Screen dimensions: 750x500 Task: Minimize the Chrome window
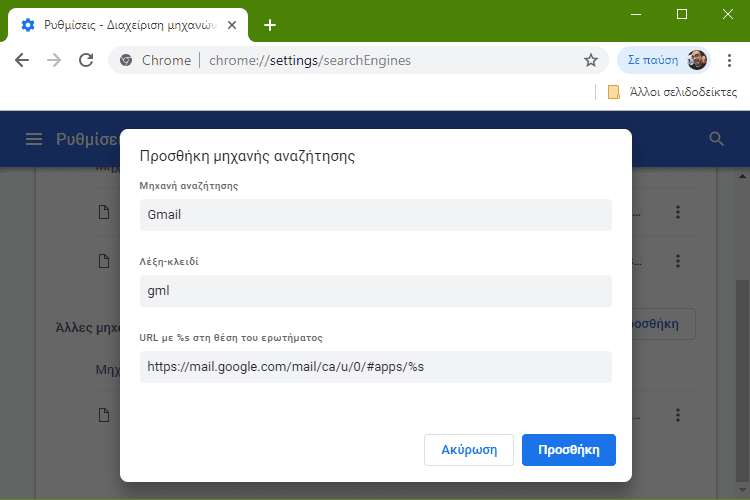tap(636, 14)
